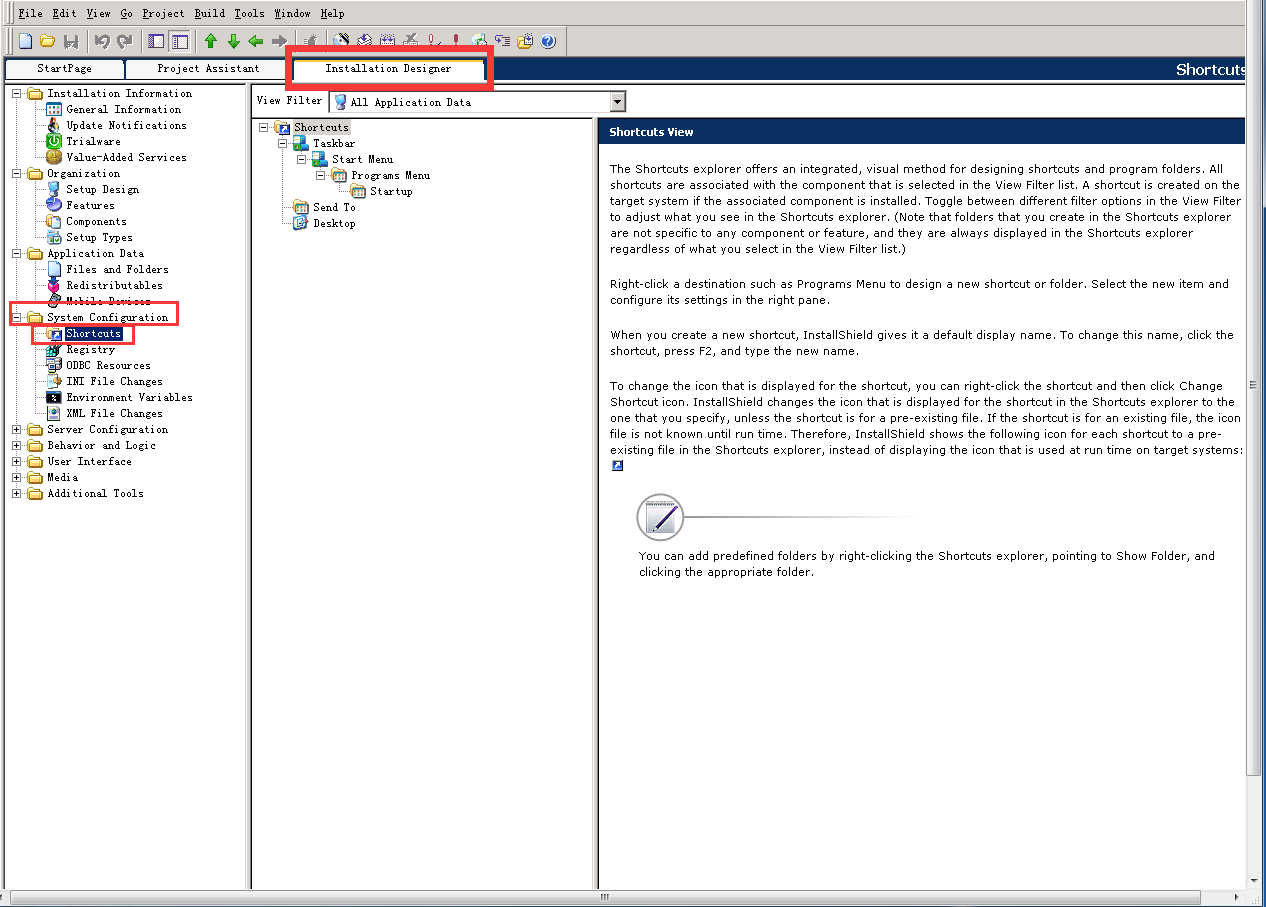The height and width of the screenshot is (907, 1266).
Task: Select Files and Folders in tree
Action: pos(117,269)
